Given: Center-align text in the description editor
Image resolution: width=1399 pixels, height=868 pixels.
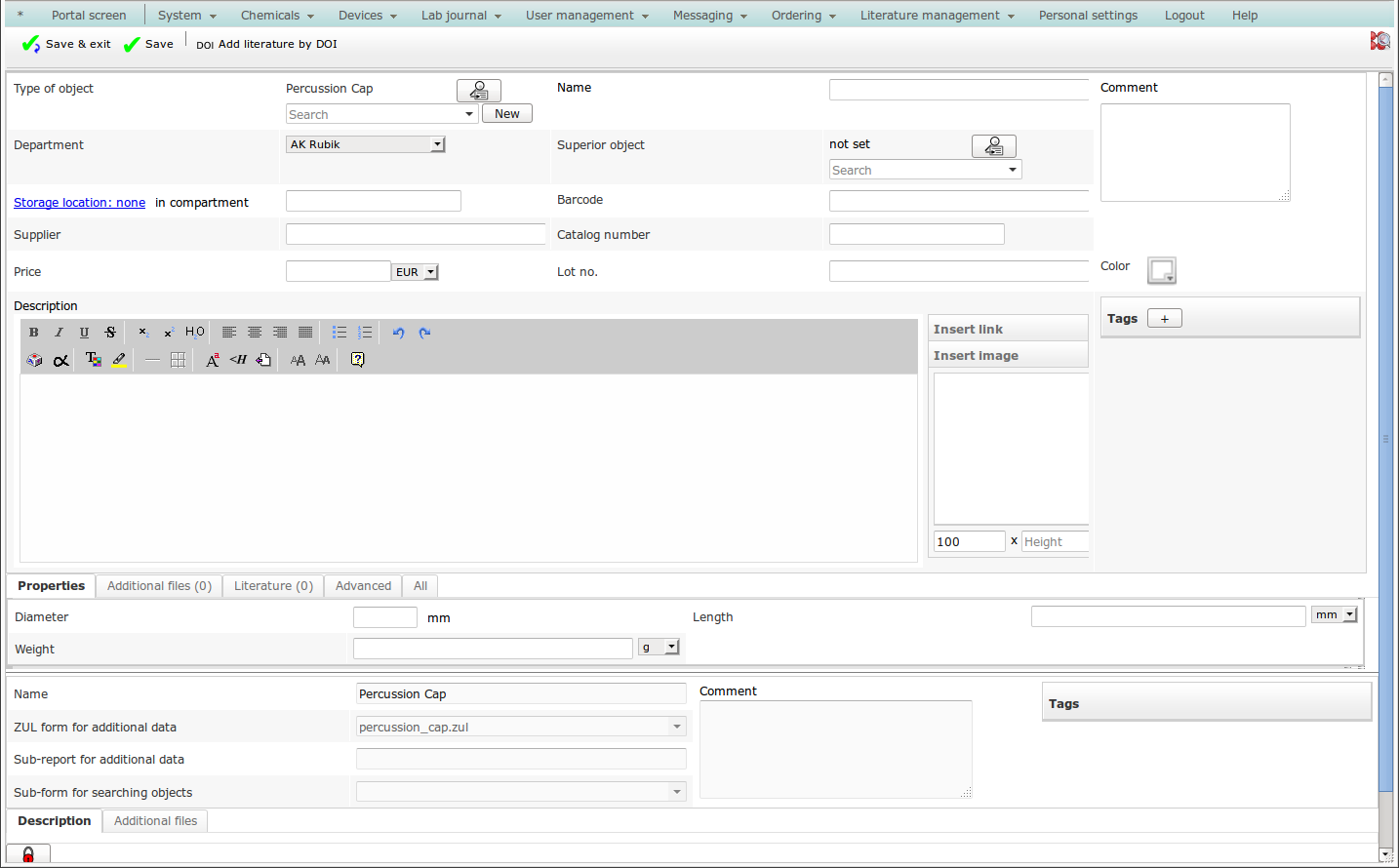Looking at the screenshot, I should (x=255, y=333).
